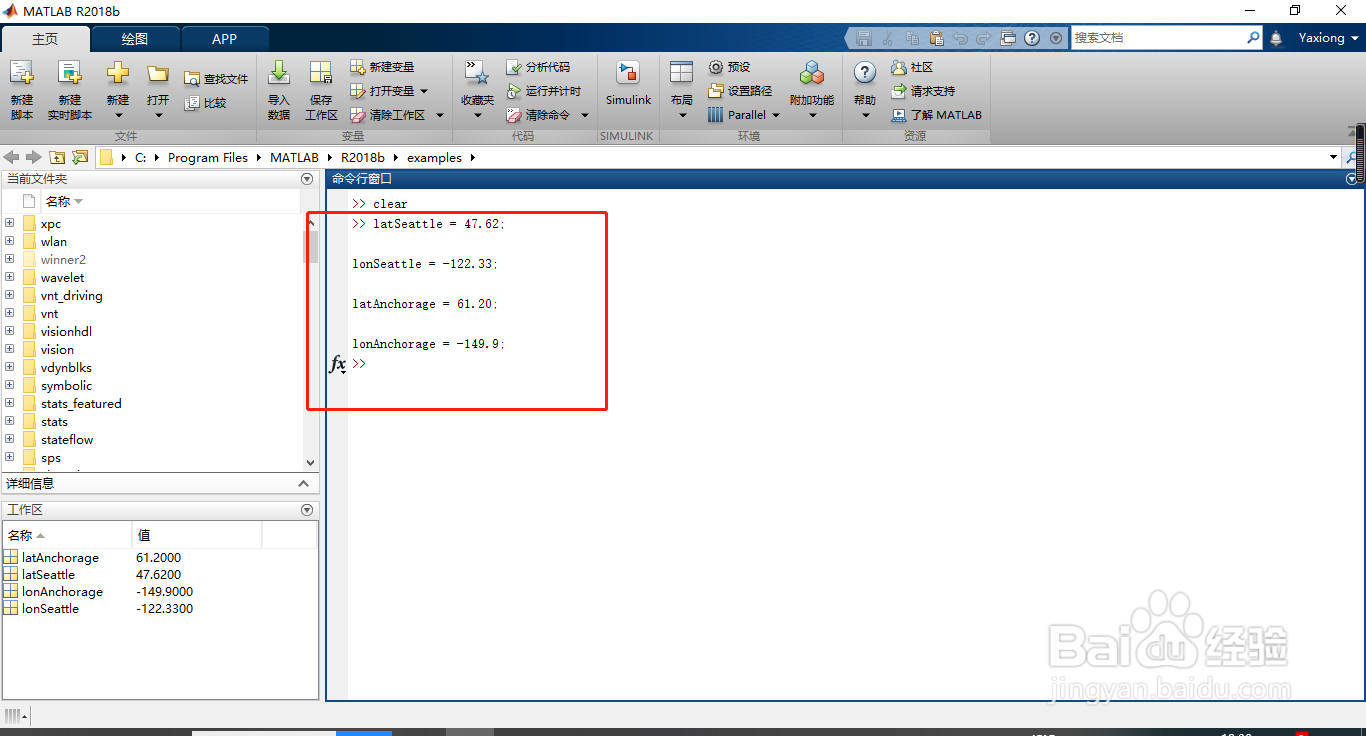Expand the stateflow folder
Image resolution: width=1366 pixels, height=736 pixels.
pyautogui.click(x=10, y=439)
